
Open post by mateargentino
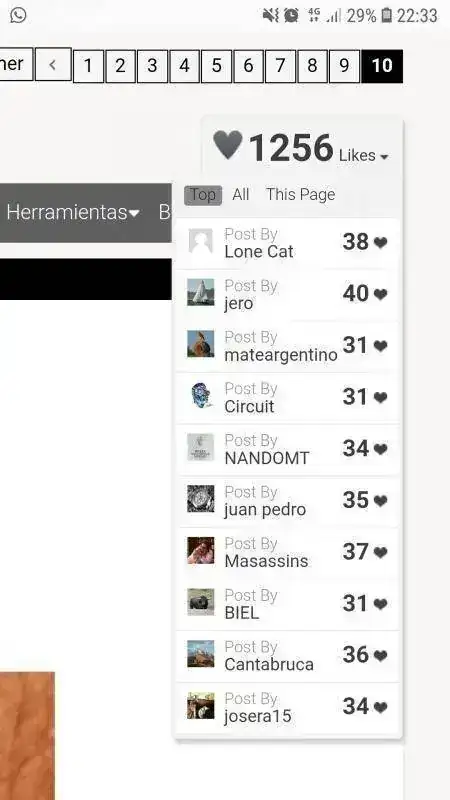(287, 346)
